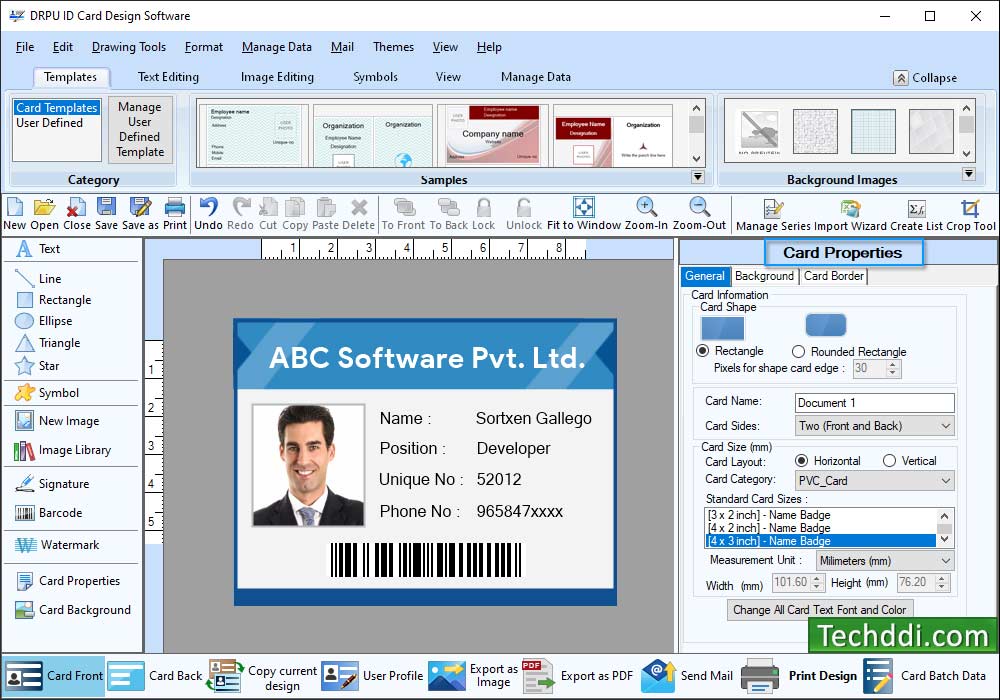Click the Zoom-In magnifier icon
1000x700 pixels.
646,207
